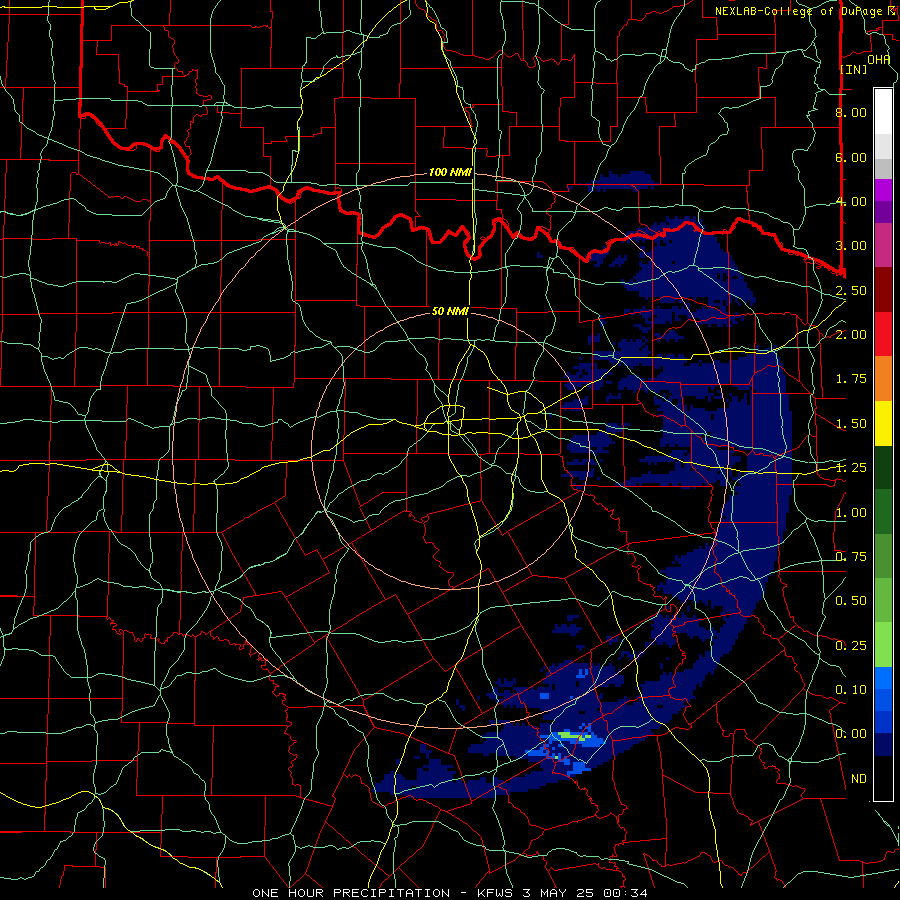900x900 pixels.
Task: Click the orange swatch beside 1.75
Action: tap(883, 378)
